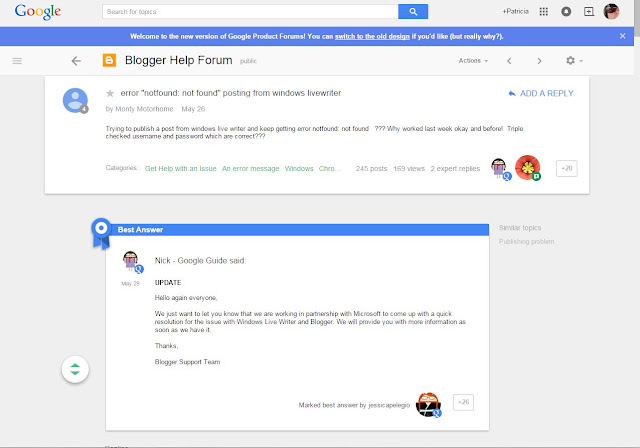Select the Windows category link

[299, 169]
